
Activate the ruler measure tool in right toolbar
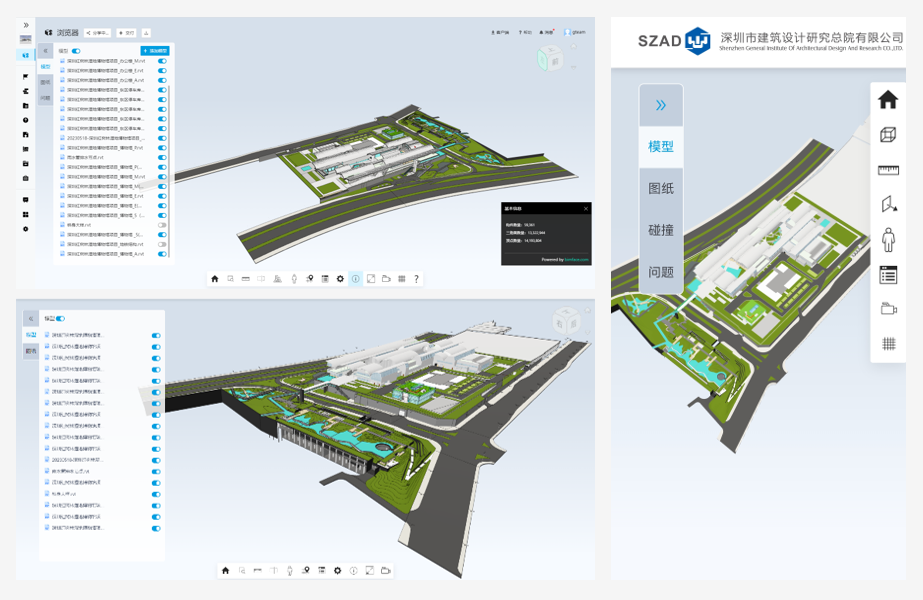[887, 170]
